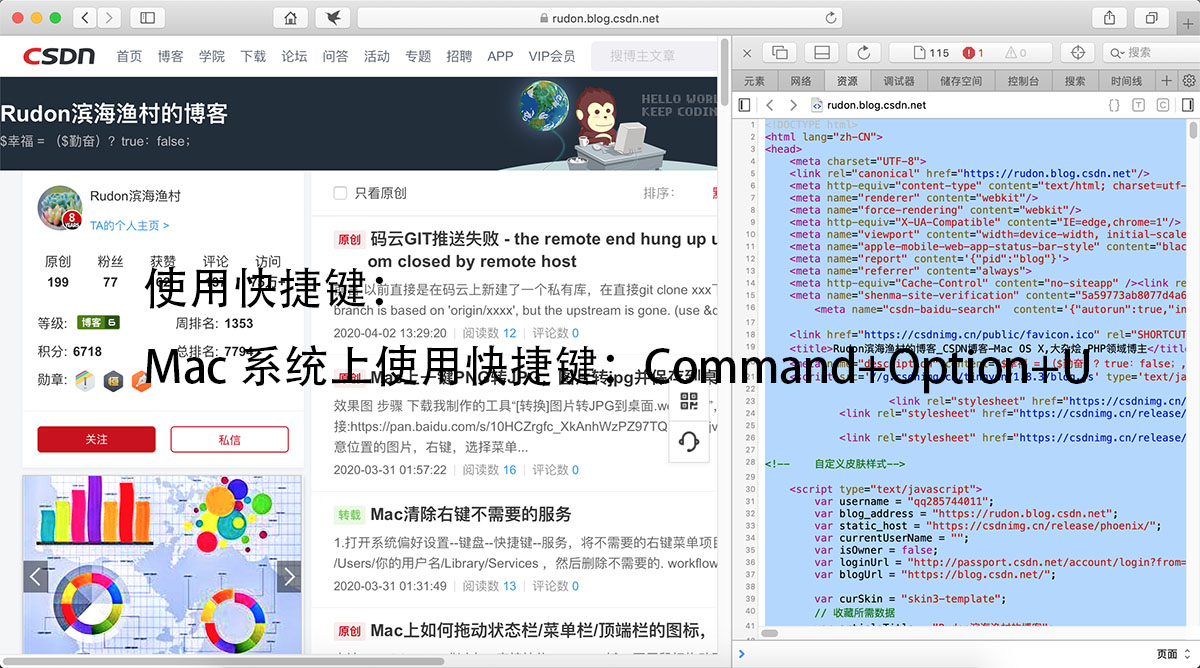Switch to the 时间线 tab
Image resolution: width=1200 pixels, height=668 pixels.
click(x=1127, y=81)
